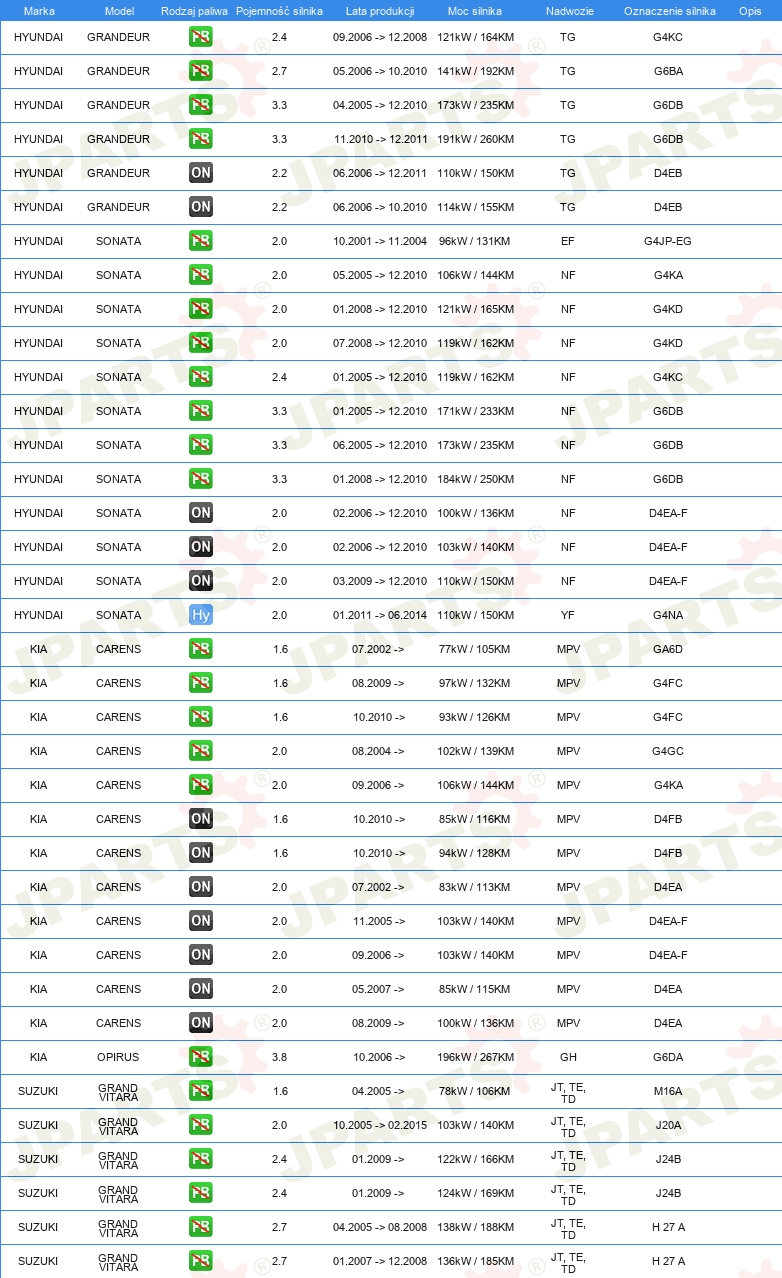
Task: Click the petrol icon in the Grand Vitara M16A row
Action: pos(201,1091)
